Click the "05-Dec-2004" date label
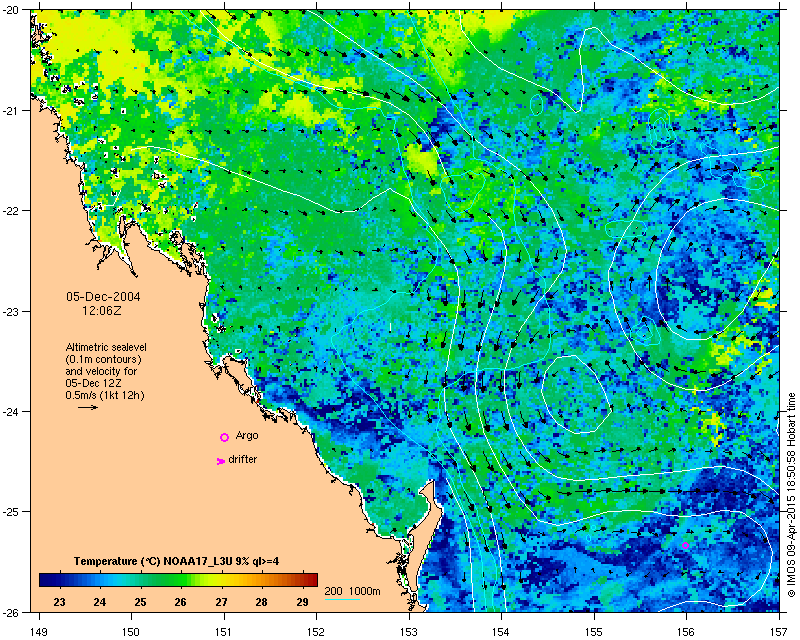 (x=103, y=297)
